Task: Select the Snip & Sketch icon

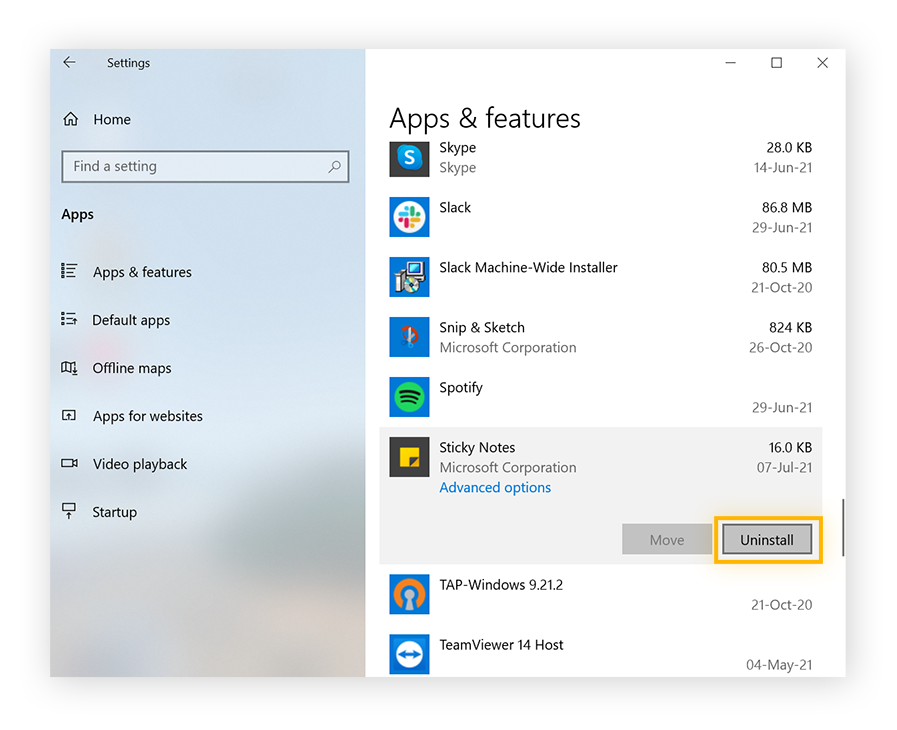Action: pos(409,337)
